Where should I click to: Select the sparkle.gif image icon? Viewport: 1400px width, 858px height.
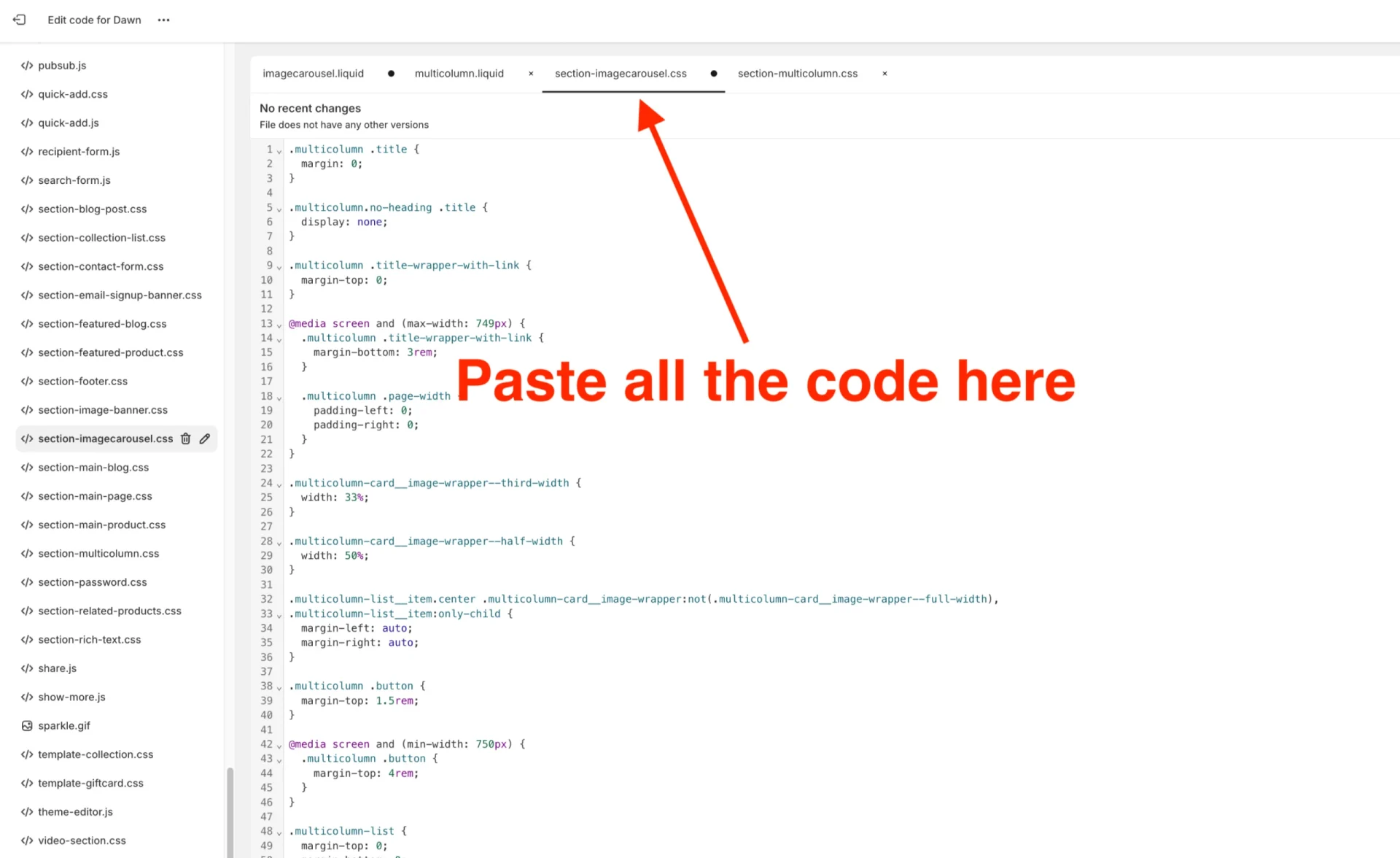(27, 725)
